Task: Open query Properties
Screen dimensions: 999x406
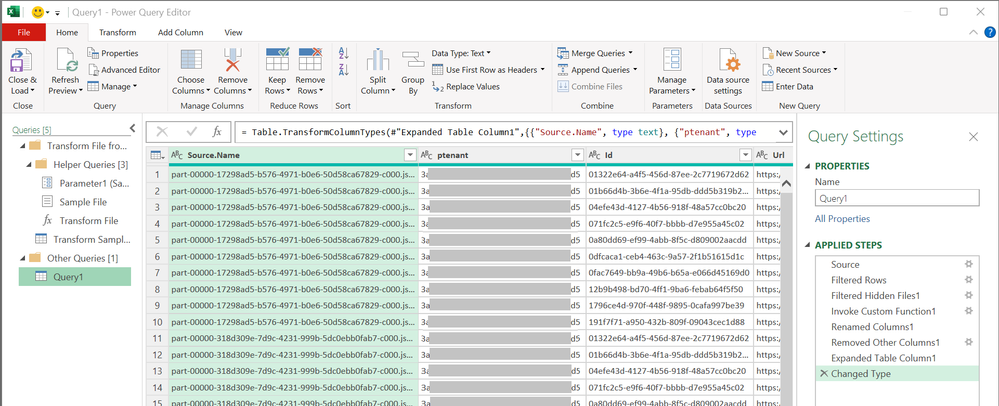Action: point(113,54)
